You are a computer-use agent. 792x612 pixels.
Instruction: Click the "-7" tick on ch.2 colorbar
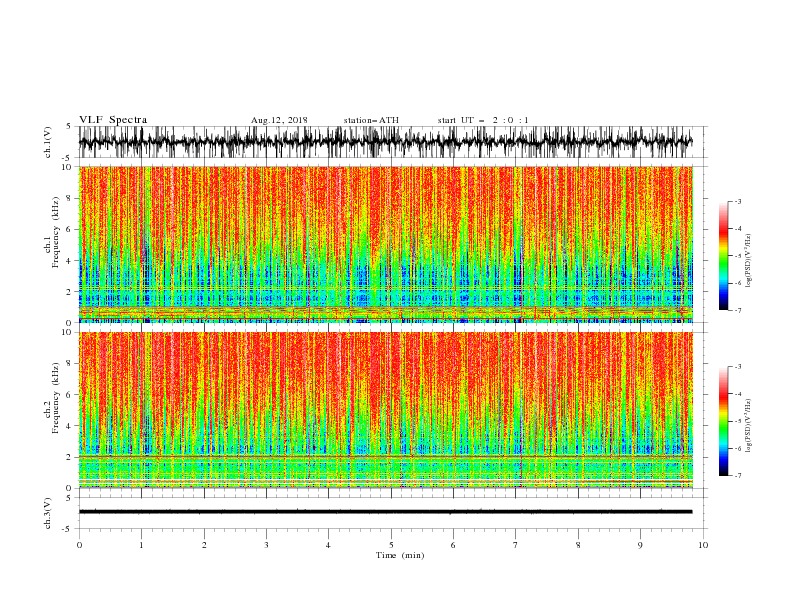point(738,475)
